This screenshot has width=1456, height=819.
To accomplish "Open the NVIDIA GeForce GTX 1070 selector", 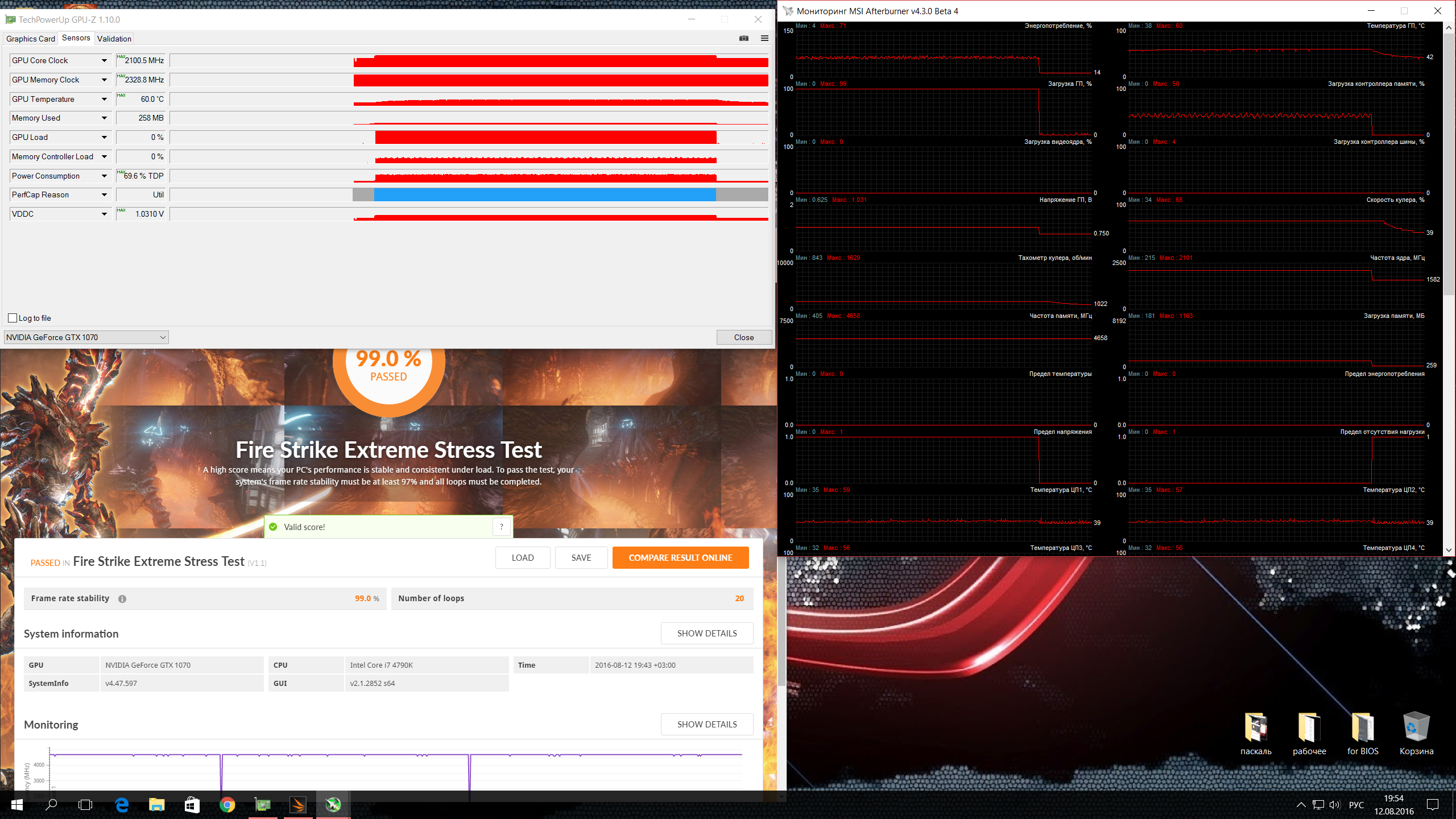I will (x=86, y=337).
